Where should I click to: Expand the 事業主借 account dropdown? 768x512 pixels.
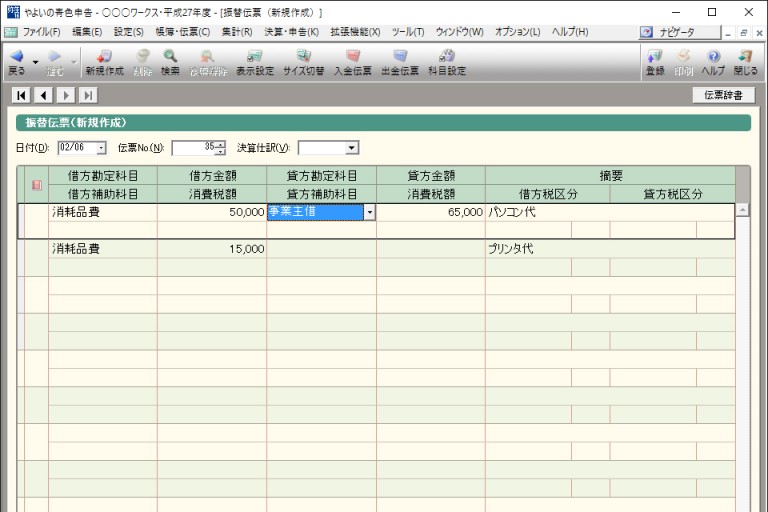point(370,213)
